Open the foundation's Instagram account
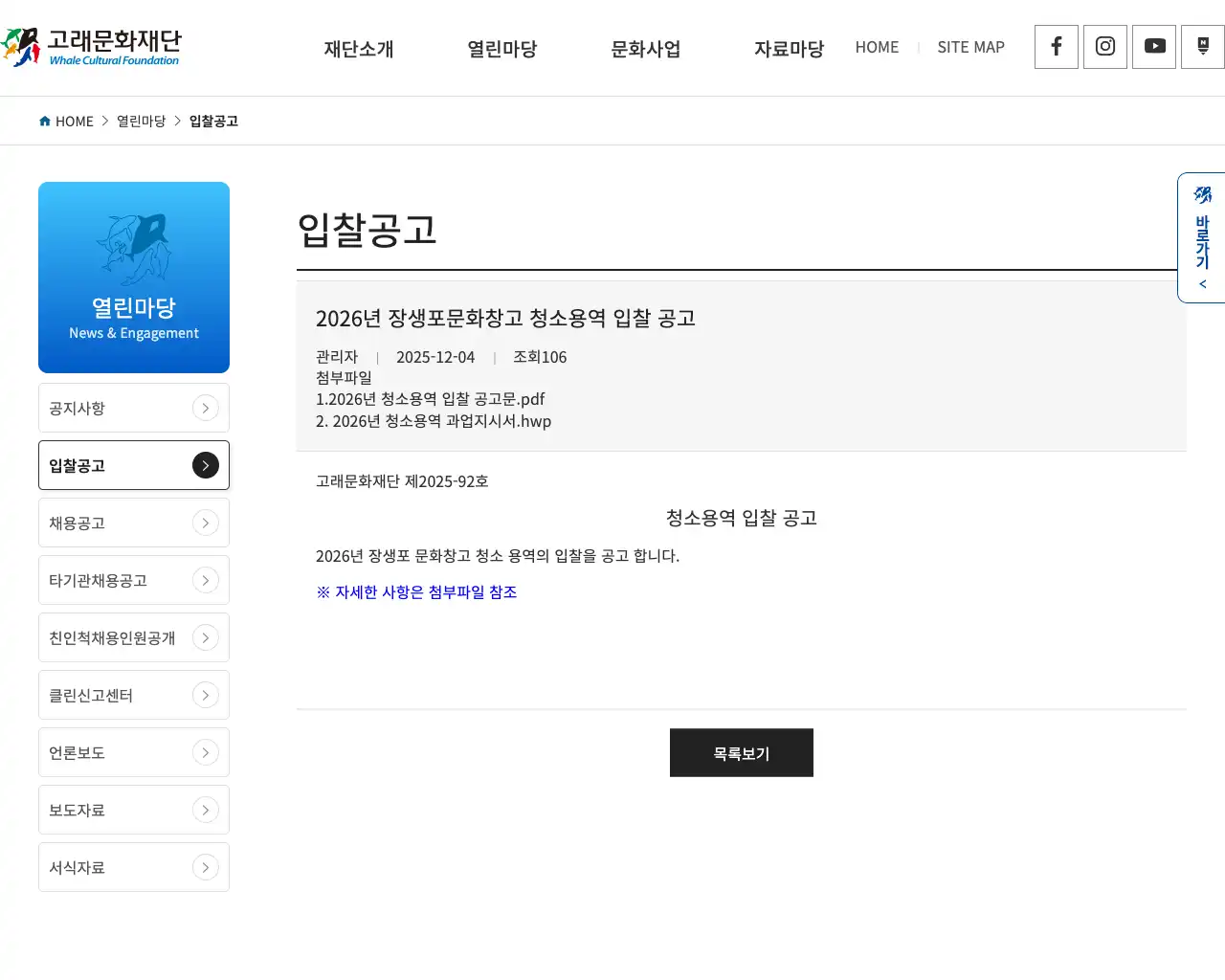 click(1104, 46)
